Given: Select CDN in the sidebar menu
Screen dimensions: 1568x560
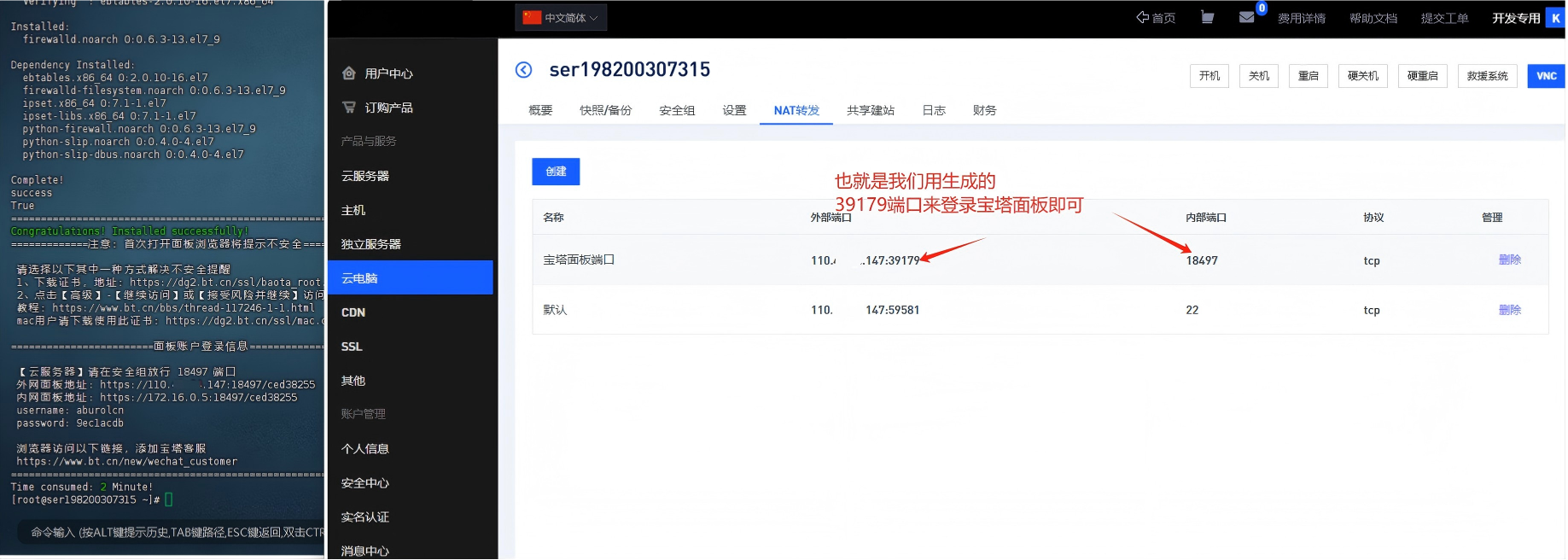Looking at the screenshot, I should point(353,312).
